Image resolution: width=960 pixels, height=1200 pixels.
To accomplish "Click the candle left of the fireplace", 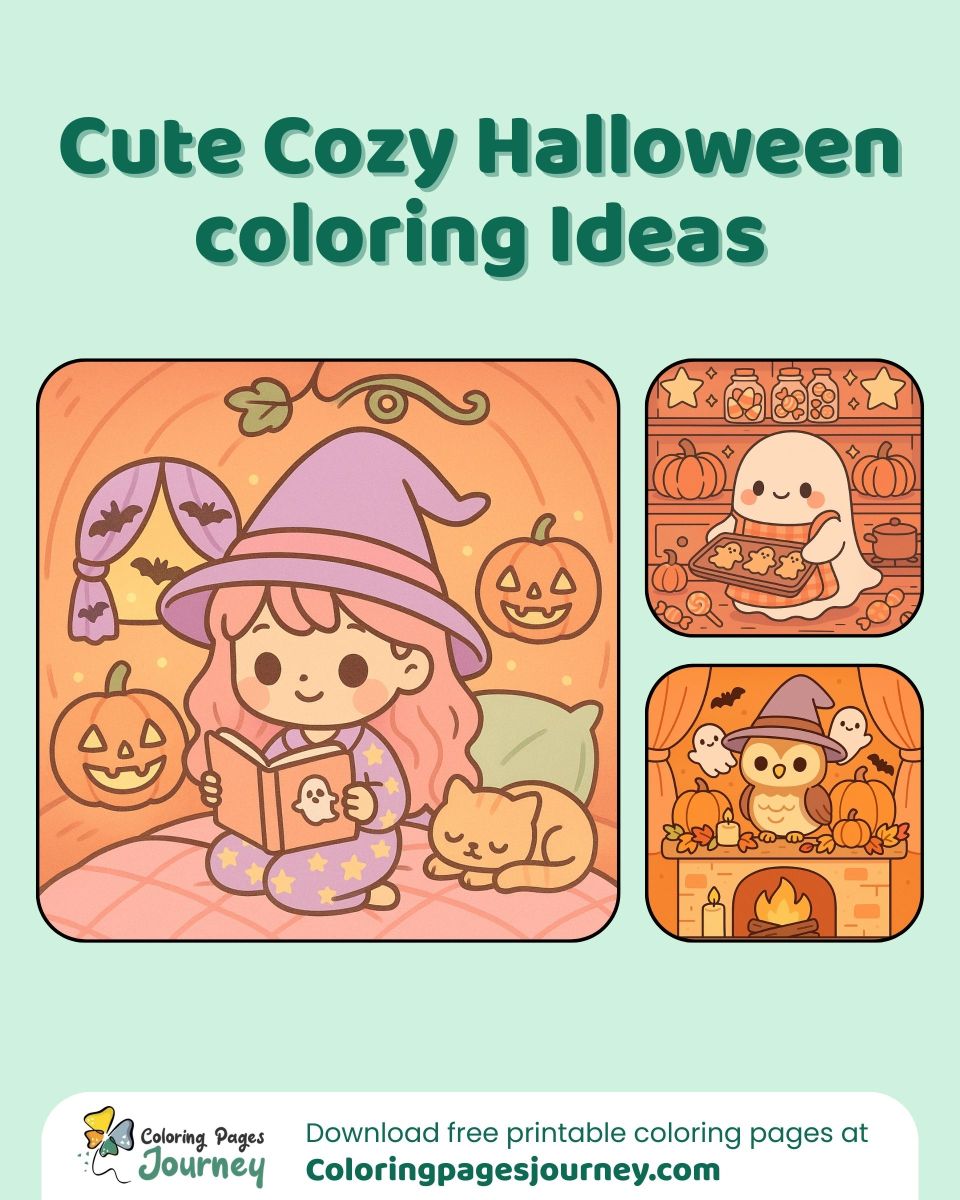I will pyautogui.click(x=711, y=912).
